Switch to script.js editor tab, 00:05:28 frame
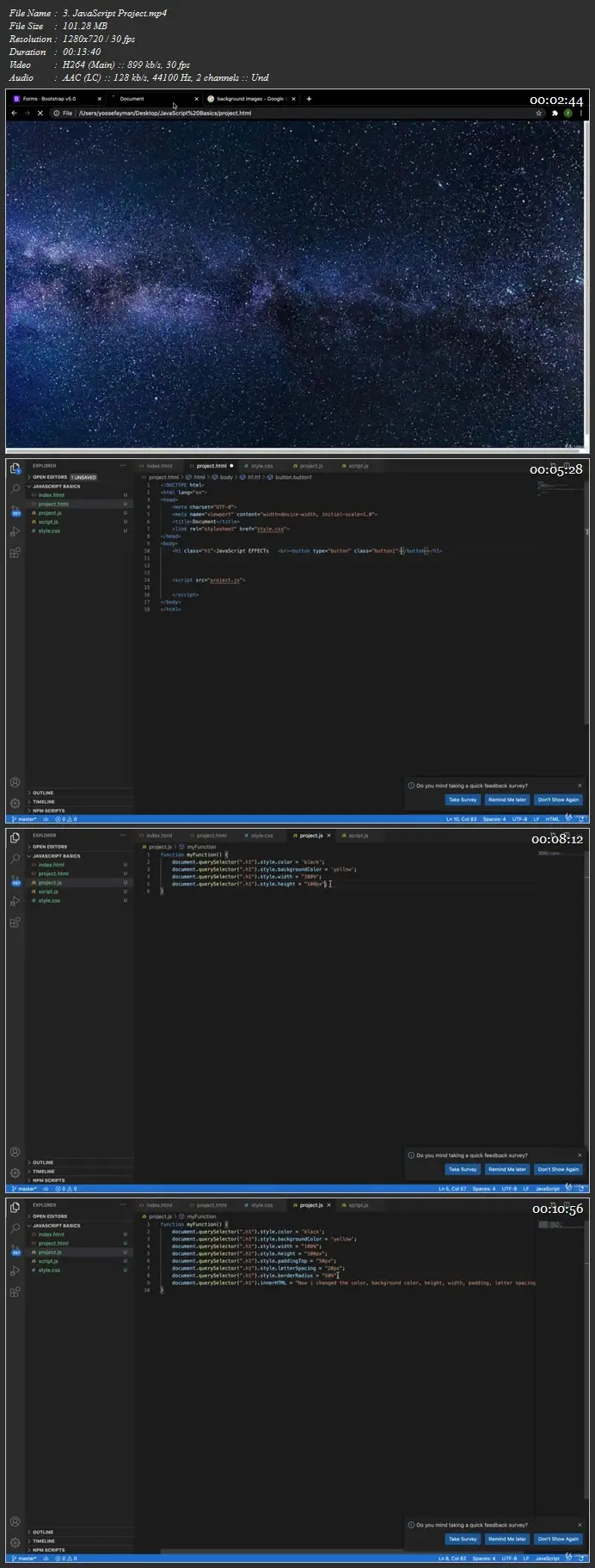Viewport: 595px width, 1568px height. pyautogui.click(x=358, y=466)
